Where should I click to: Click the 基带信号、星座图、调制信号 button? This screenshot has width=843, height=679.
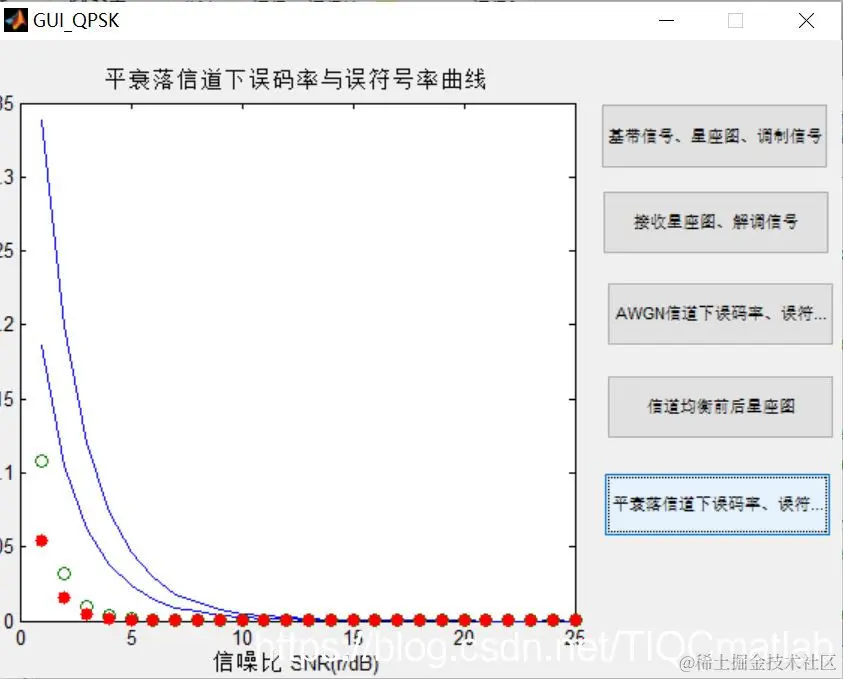point(714,136)
